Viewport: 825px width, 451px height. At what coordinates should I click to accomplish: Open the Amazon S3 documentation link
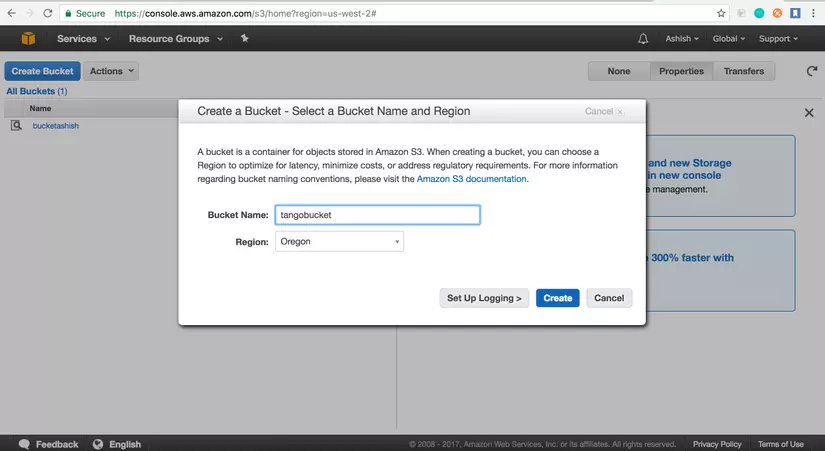coord(471,179)
